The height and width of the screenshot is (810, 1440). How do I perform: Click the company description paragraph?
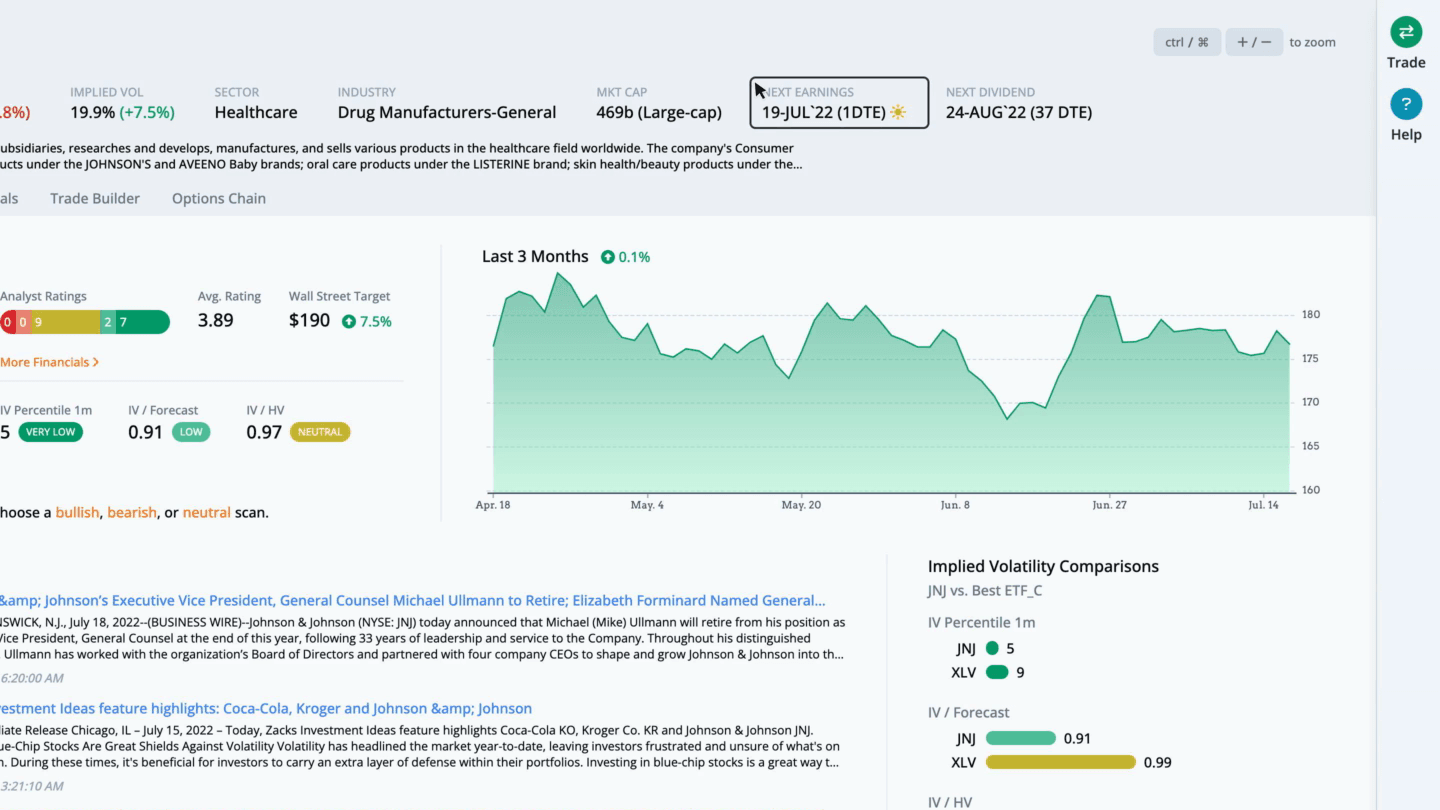click(401, 156)
